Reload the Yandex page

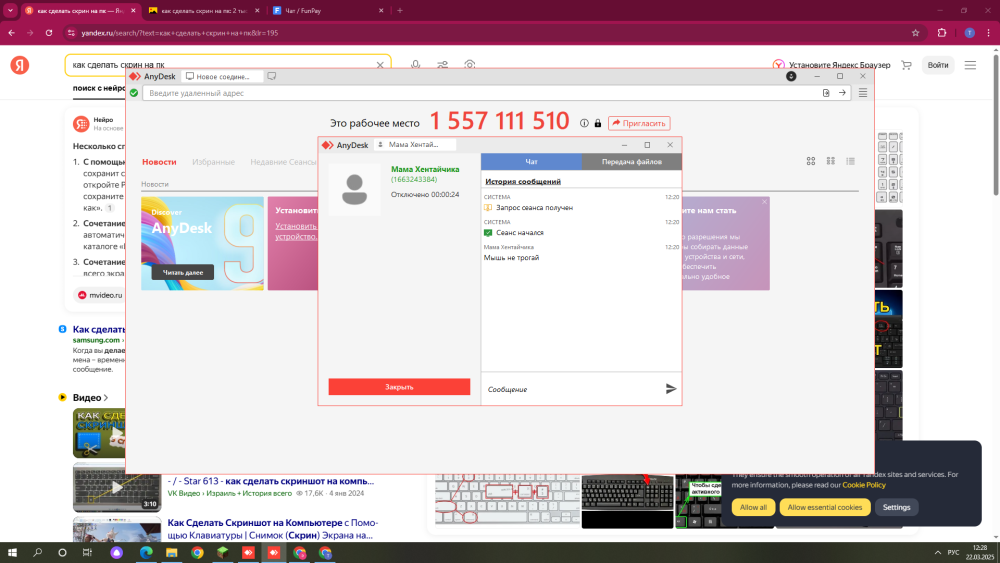[x=49, y=33]
